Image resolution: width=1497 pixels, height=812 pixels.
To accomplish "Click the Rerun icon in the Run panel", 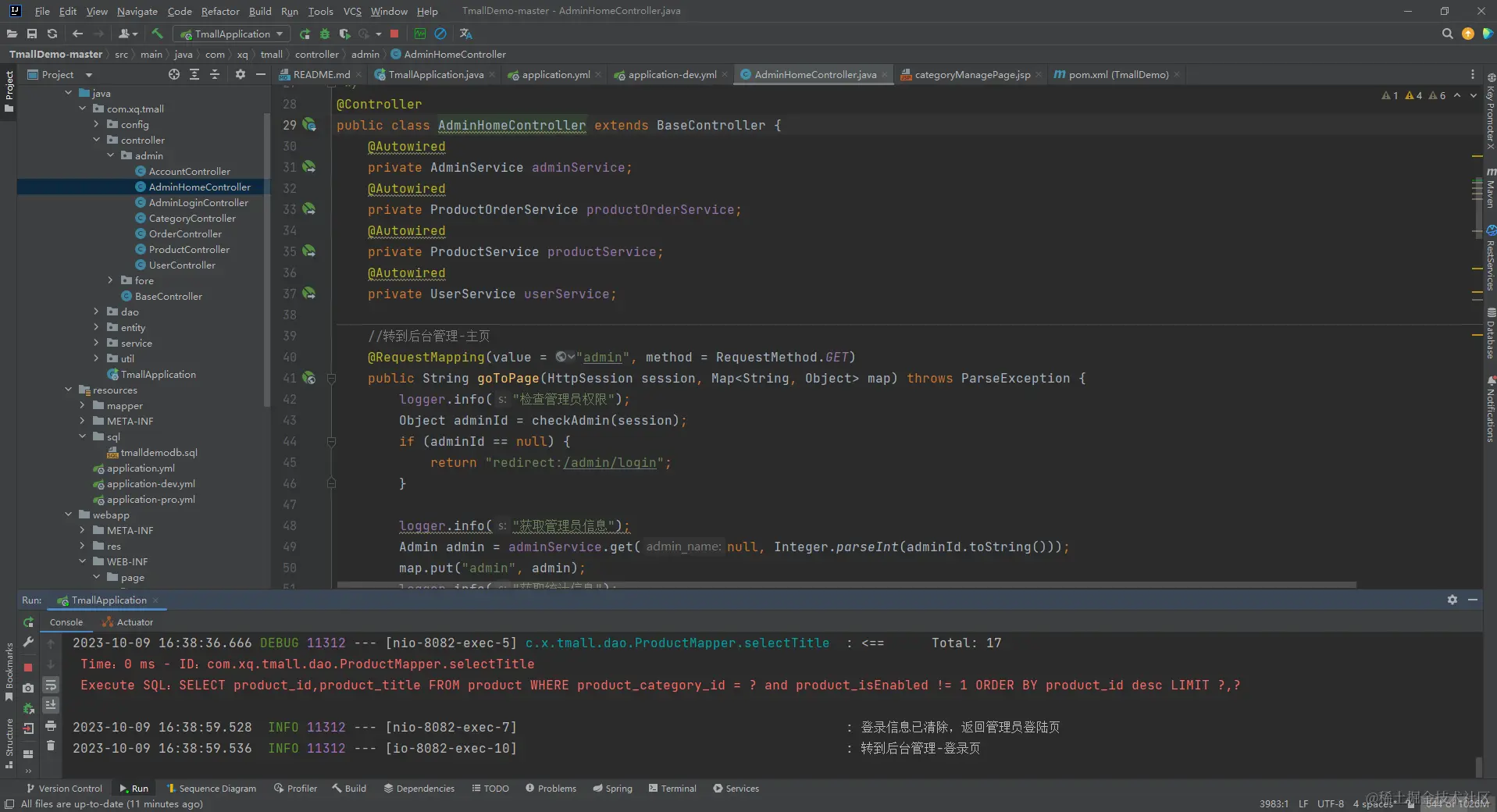I will coord(28,622).
